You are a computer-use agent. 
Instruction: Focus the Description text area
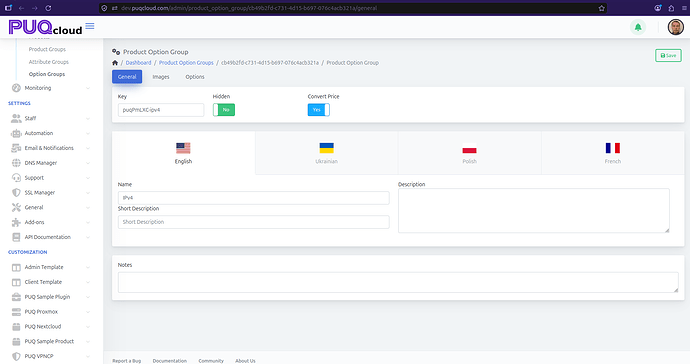point(534,211)
